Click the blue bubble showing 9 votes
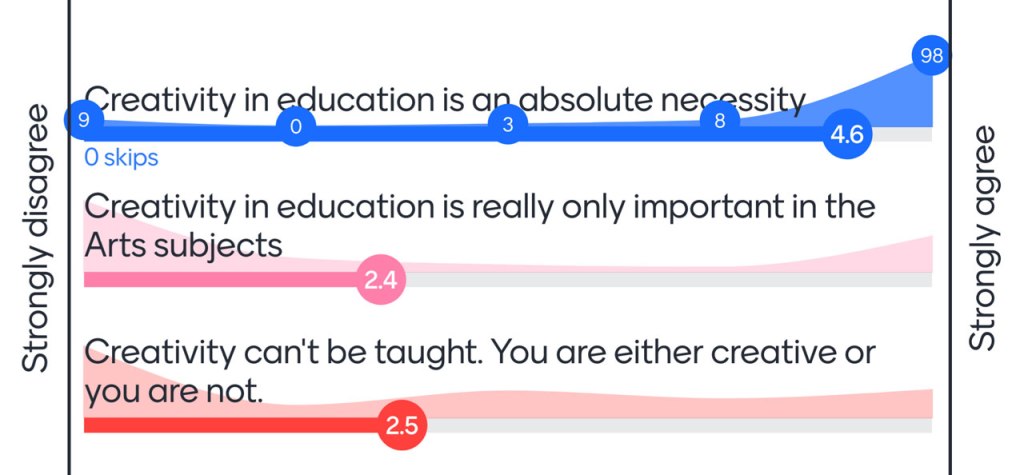The image size is (1024, 475). (x=84, y=121)
